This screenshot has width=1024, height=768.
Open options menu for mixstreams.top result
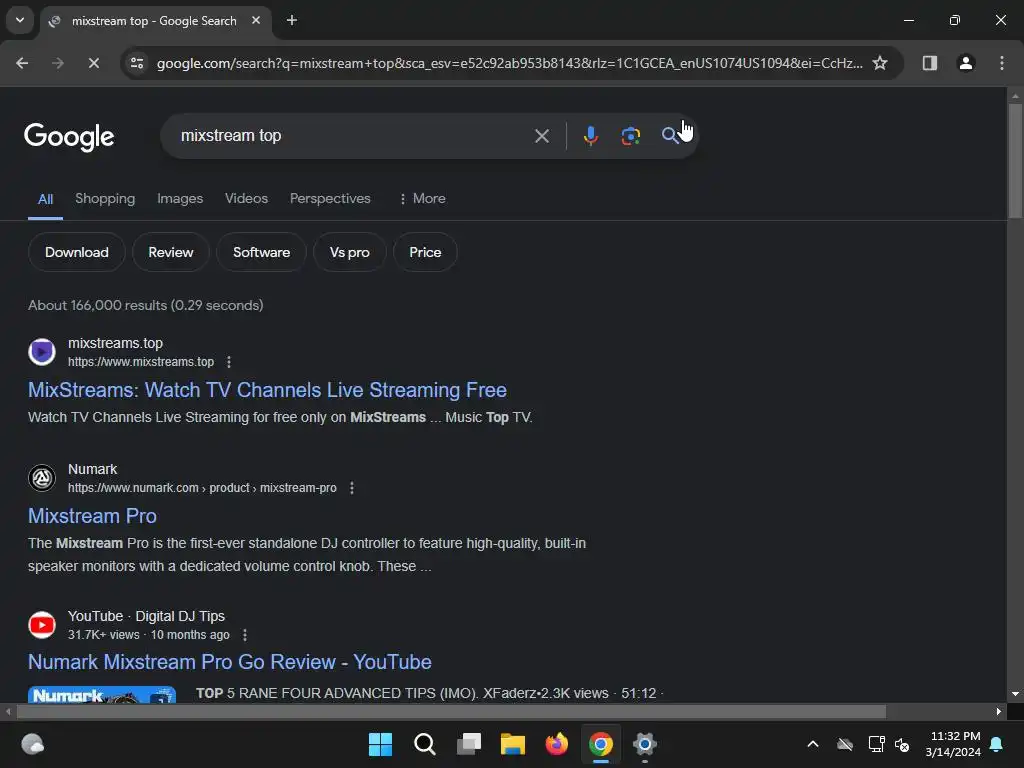click(x=229, y=362)
